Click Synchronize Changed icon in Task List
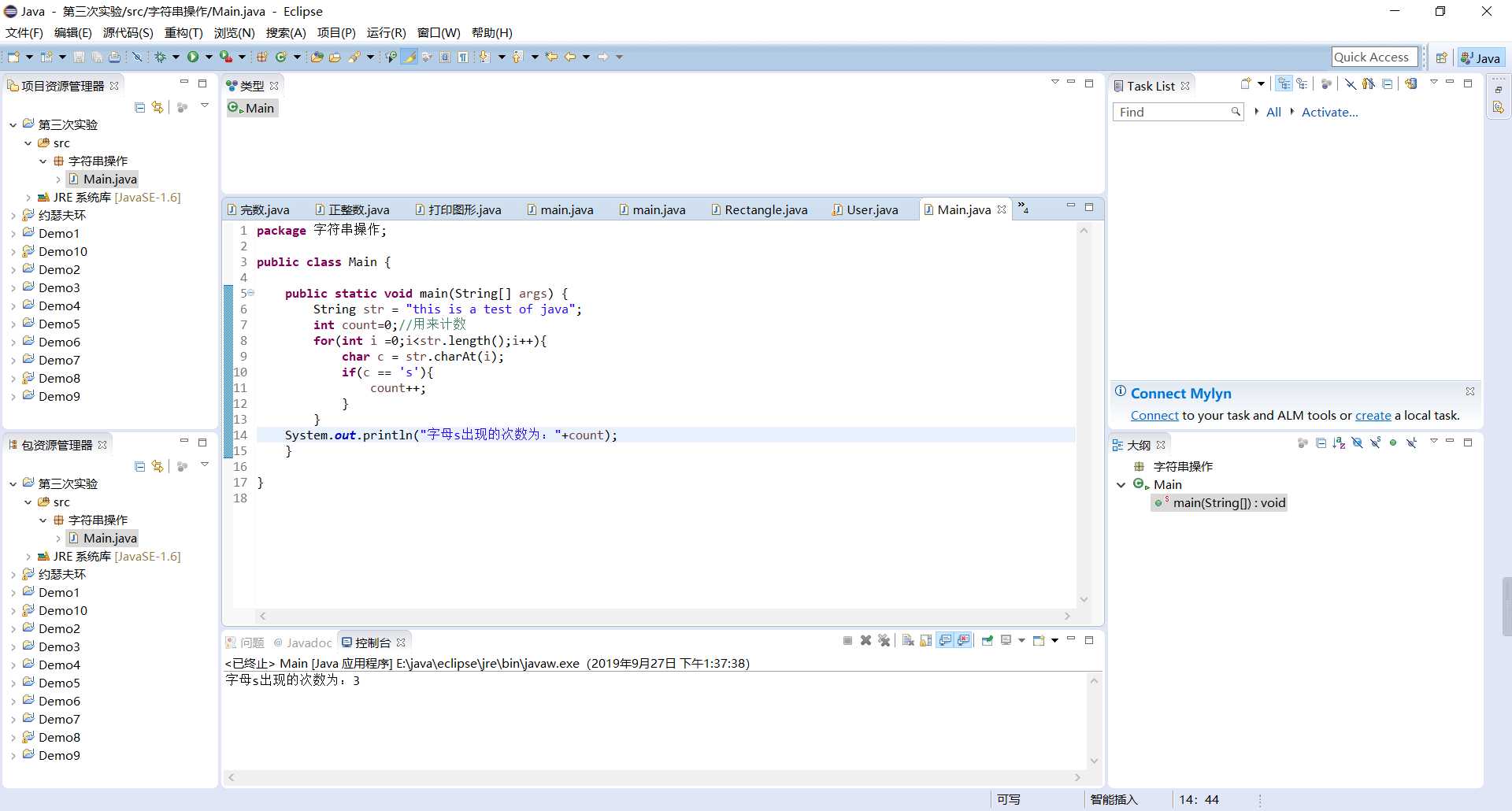1512x811 pixels. tap(1410, 84)
